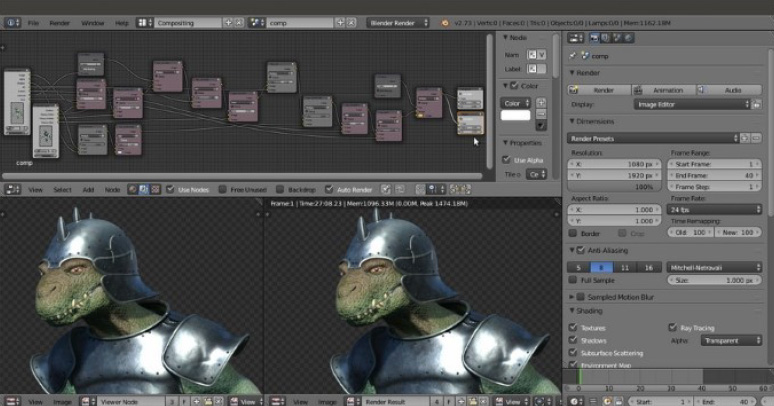Click the white node color swatch
The image size is (774, 406).
515,115
